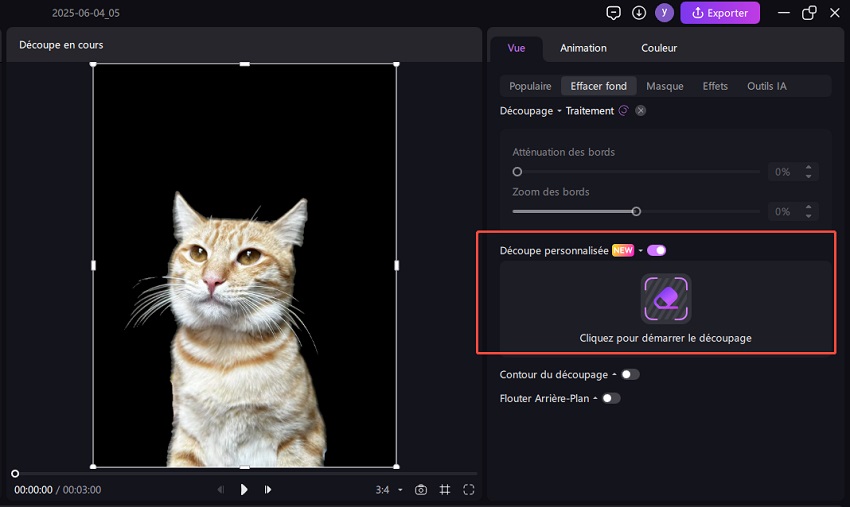Image resolution: width=850 pixels, height=507 pixels.
Task: Open the user account avatar
Action: click(x=664, y=12)
